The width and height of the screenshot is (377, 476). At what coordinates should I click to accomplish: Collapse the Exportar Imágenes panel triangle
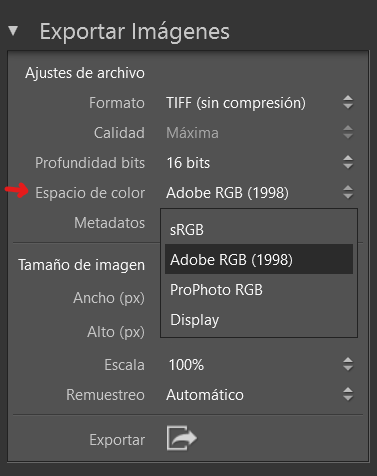coord(13,31)
